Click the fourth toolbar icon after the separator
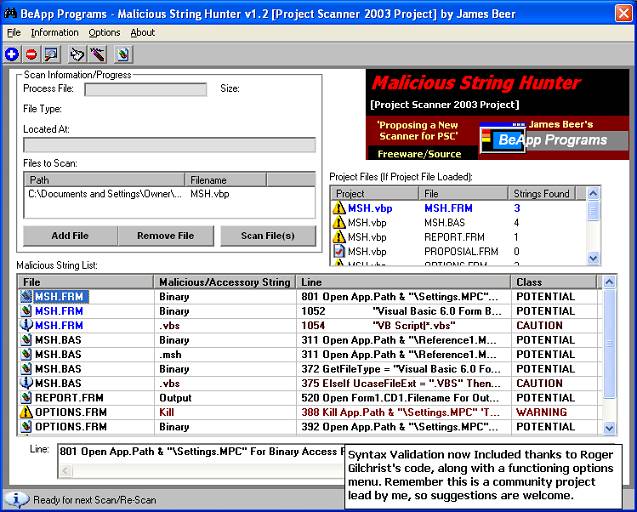 pos(77,54)
